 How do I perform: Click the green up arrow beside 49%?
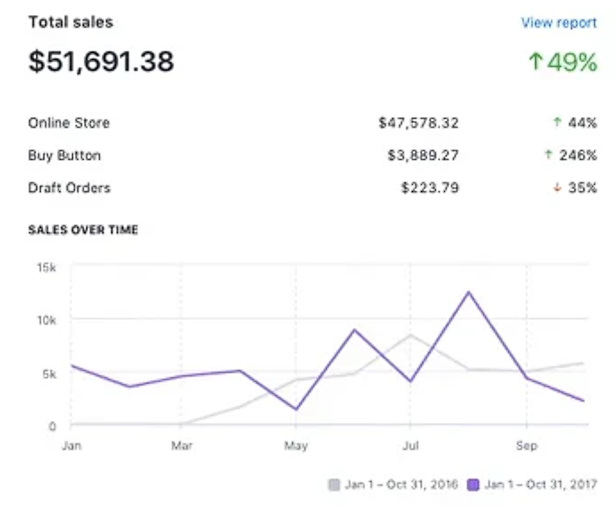click(536, 62)
